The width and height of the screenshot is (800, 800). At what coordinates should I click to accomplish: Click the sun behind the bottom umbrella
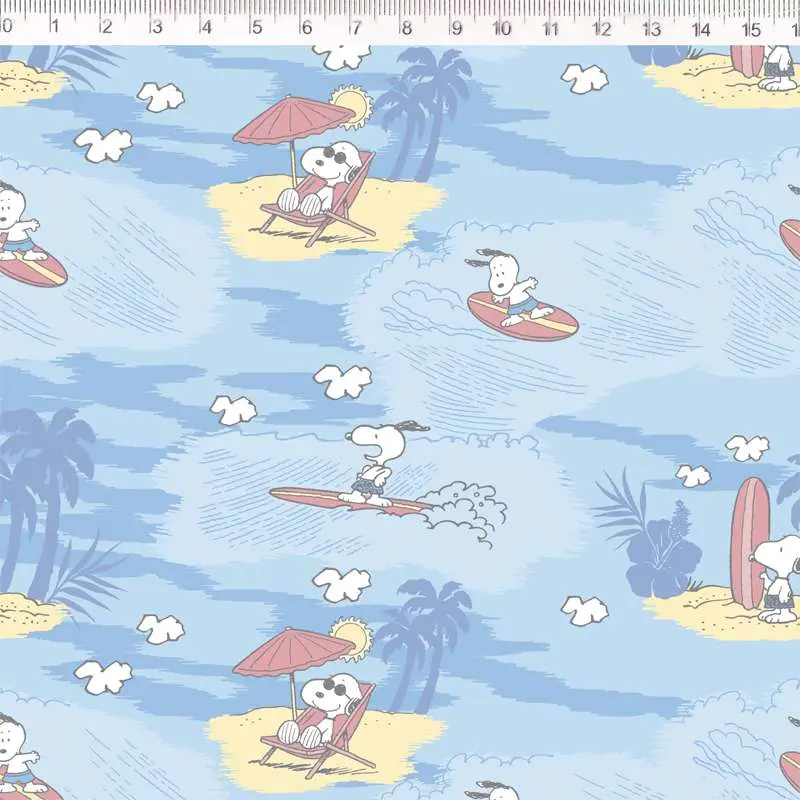pyautogui.click(x=352, y=634)
